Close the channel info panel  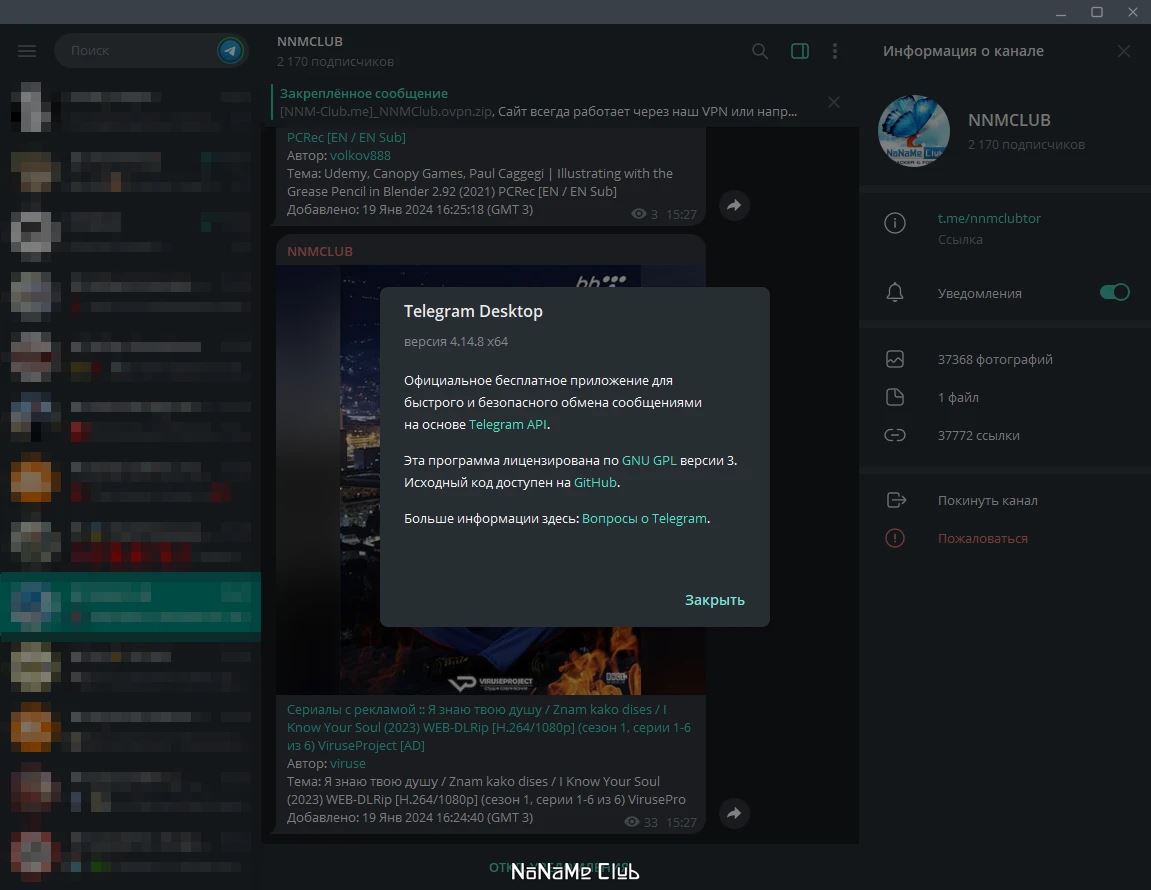point(1124,51)
